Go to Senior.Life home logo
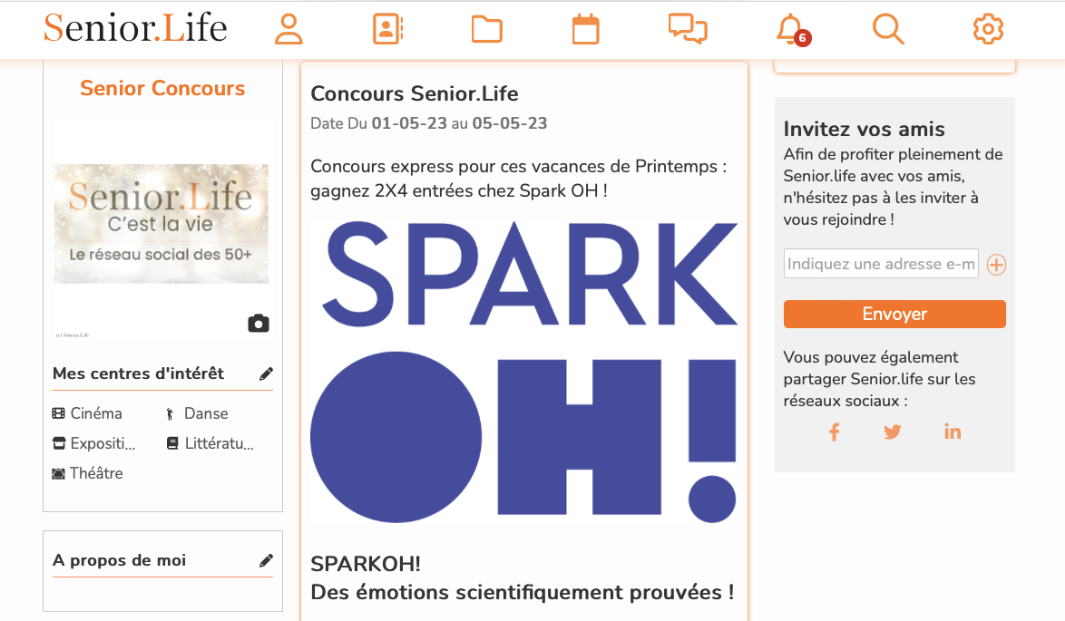The image size is (1065, 621). [135, 28]
